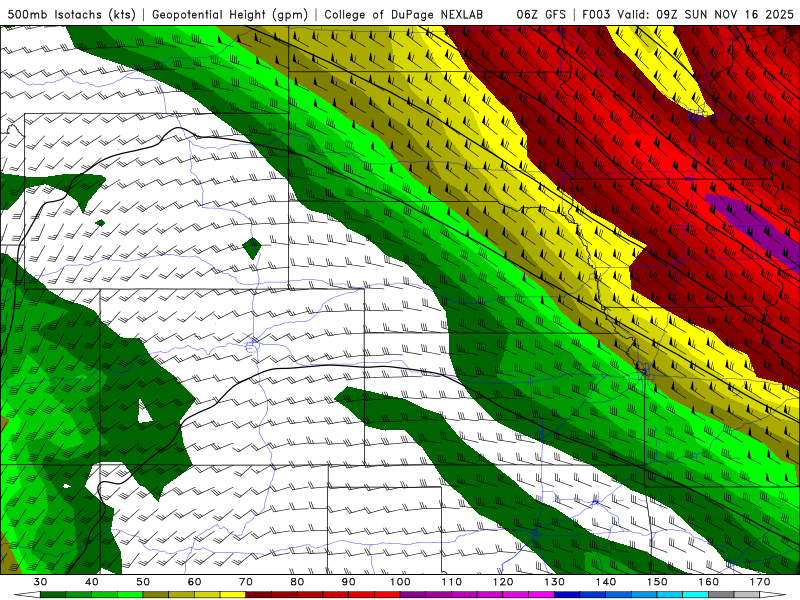Click the legend label "110"
Image resolution: width=800 pixels, height=600 pixels.
coord(452,582)
